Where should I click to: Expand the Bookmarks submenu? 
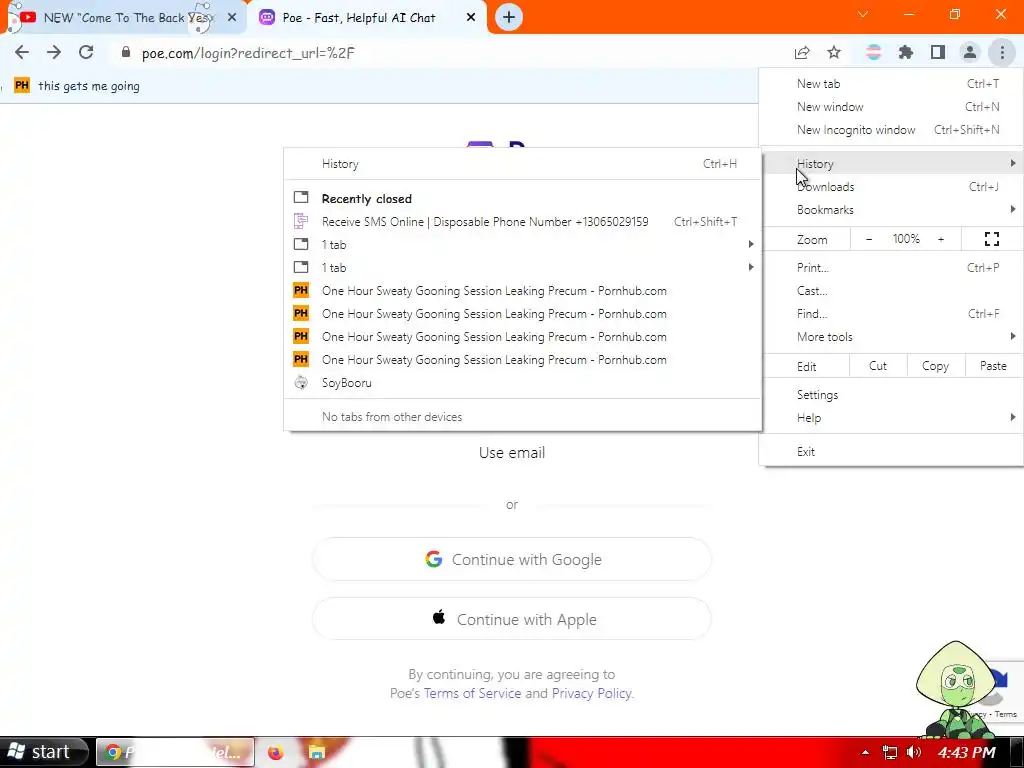click(x=891, y=210)
